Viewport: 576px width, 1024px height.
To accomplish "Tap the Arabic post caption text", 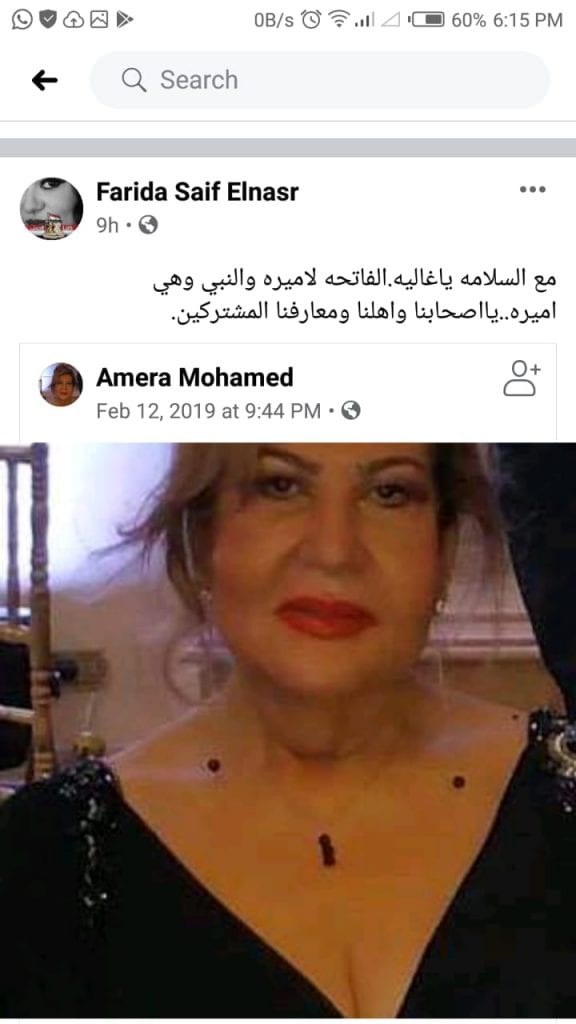I will (355, 295).
